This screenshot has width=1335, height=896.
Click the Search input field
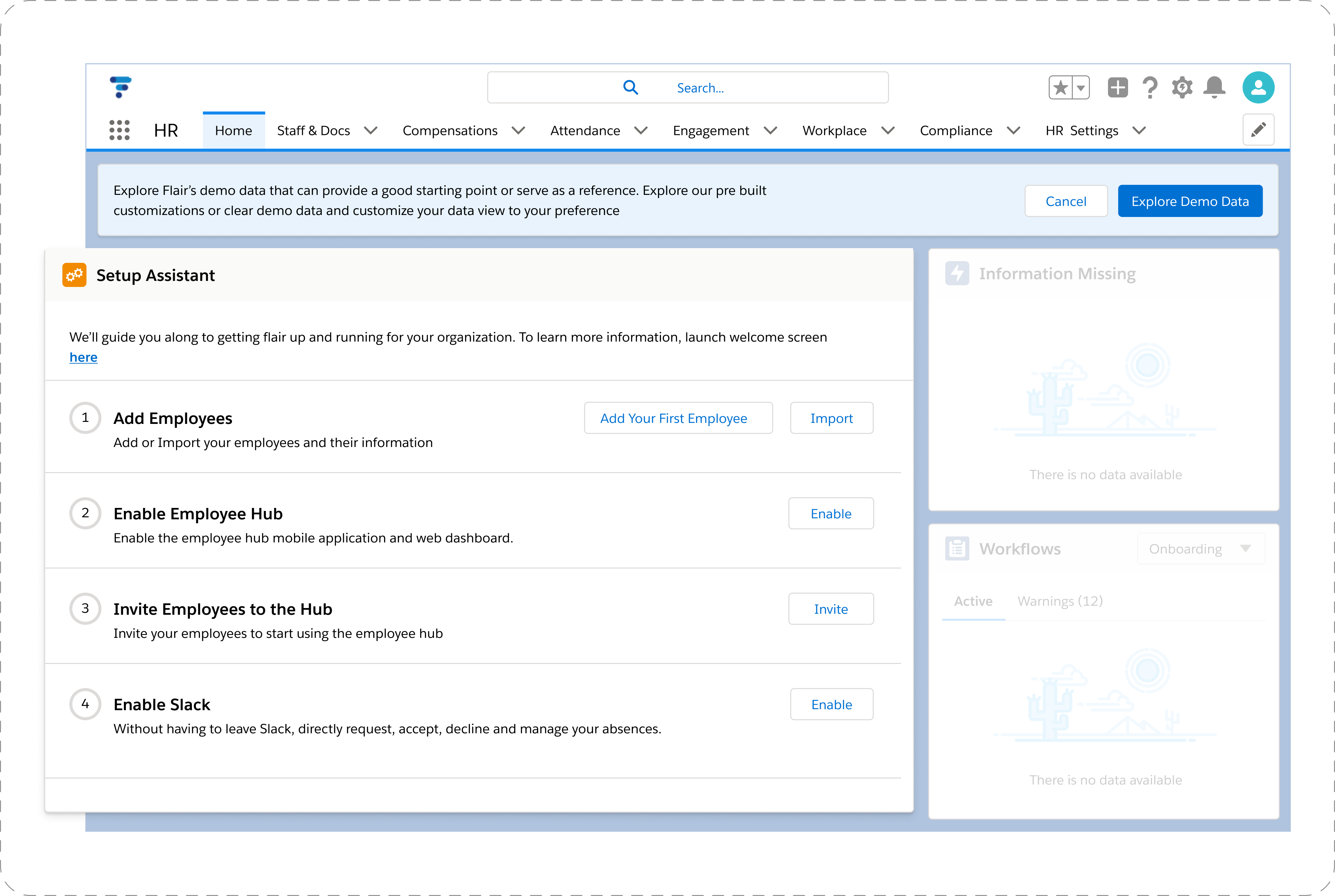click(x=687, y=87)
